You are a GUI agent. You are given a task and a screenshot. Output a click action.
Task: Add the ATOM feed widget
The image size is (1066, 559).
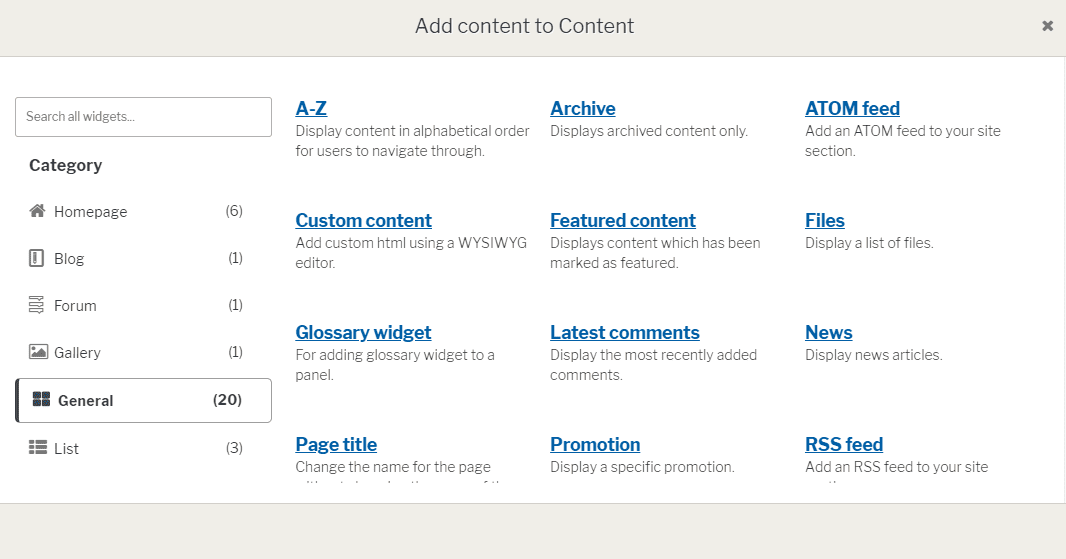[x=853, y=109]
